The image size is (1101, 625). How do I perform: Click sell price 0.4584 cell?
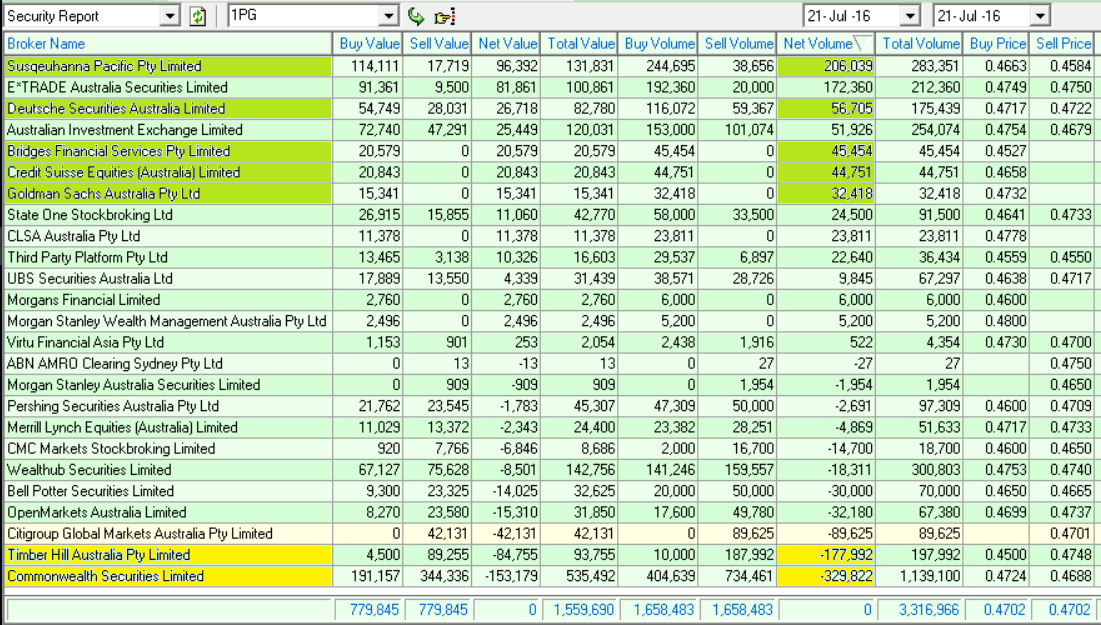(1062, 66)
